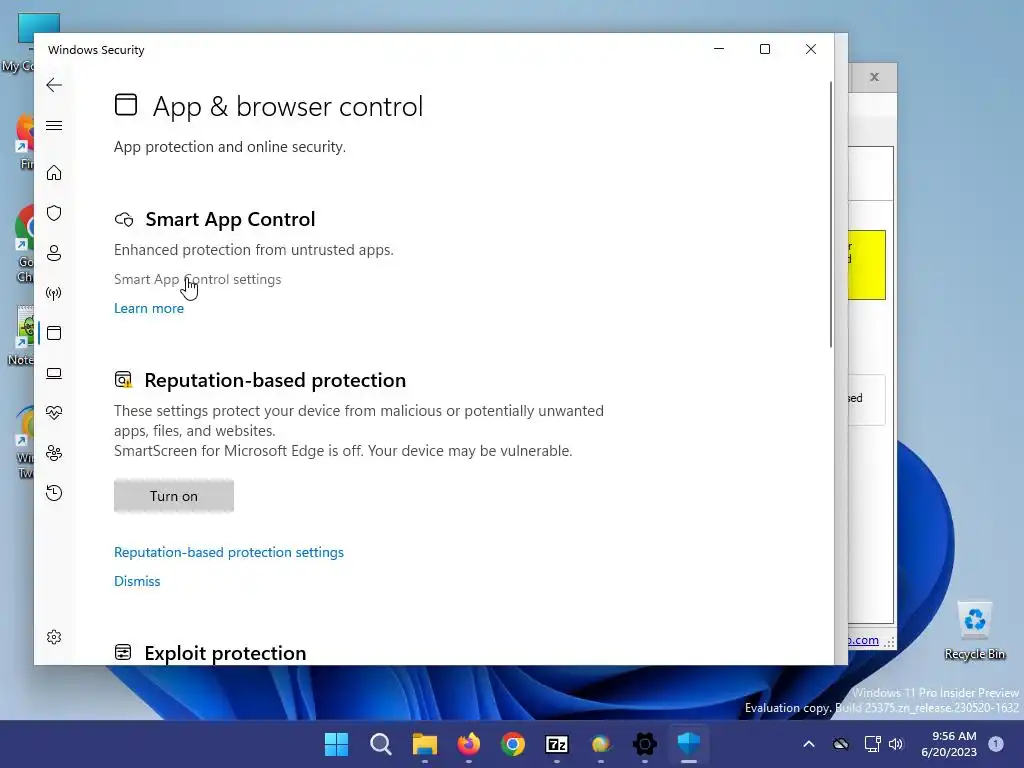Click the Smart App Control cloud icon
The height and width of the screenshot is (768, 1024).
point(124,219)
